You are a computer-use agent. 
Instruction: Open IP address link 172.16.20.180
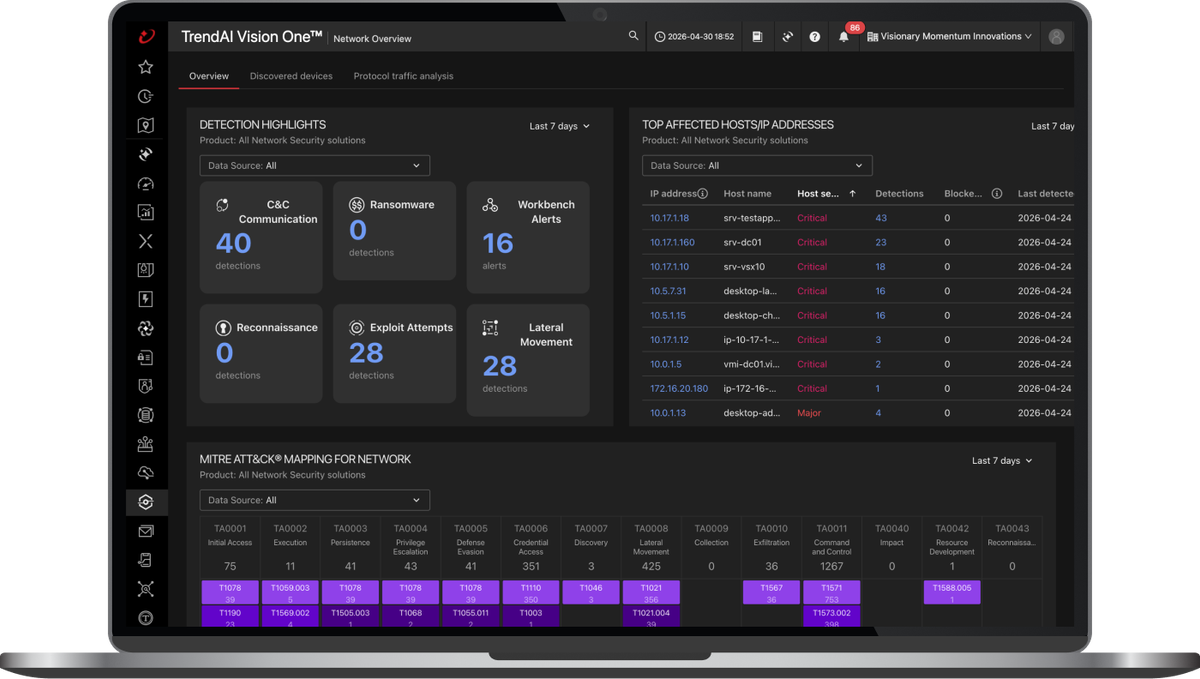point(679,388)
